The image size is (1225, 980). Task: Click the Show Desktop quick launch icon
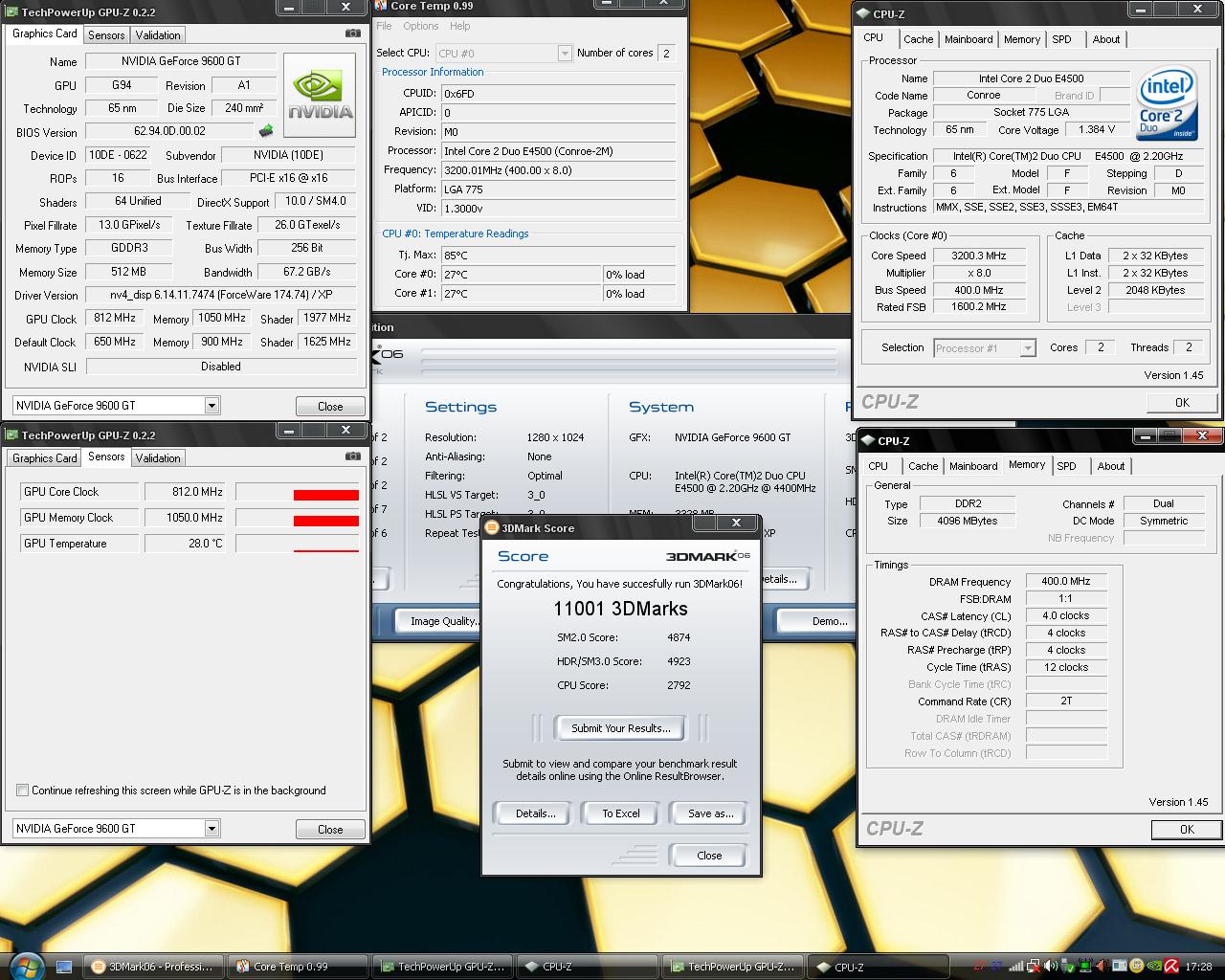pyautogui.click(x=64, y=967)
